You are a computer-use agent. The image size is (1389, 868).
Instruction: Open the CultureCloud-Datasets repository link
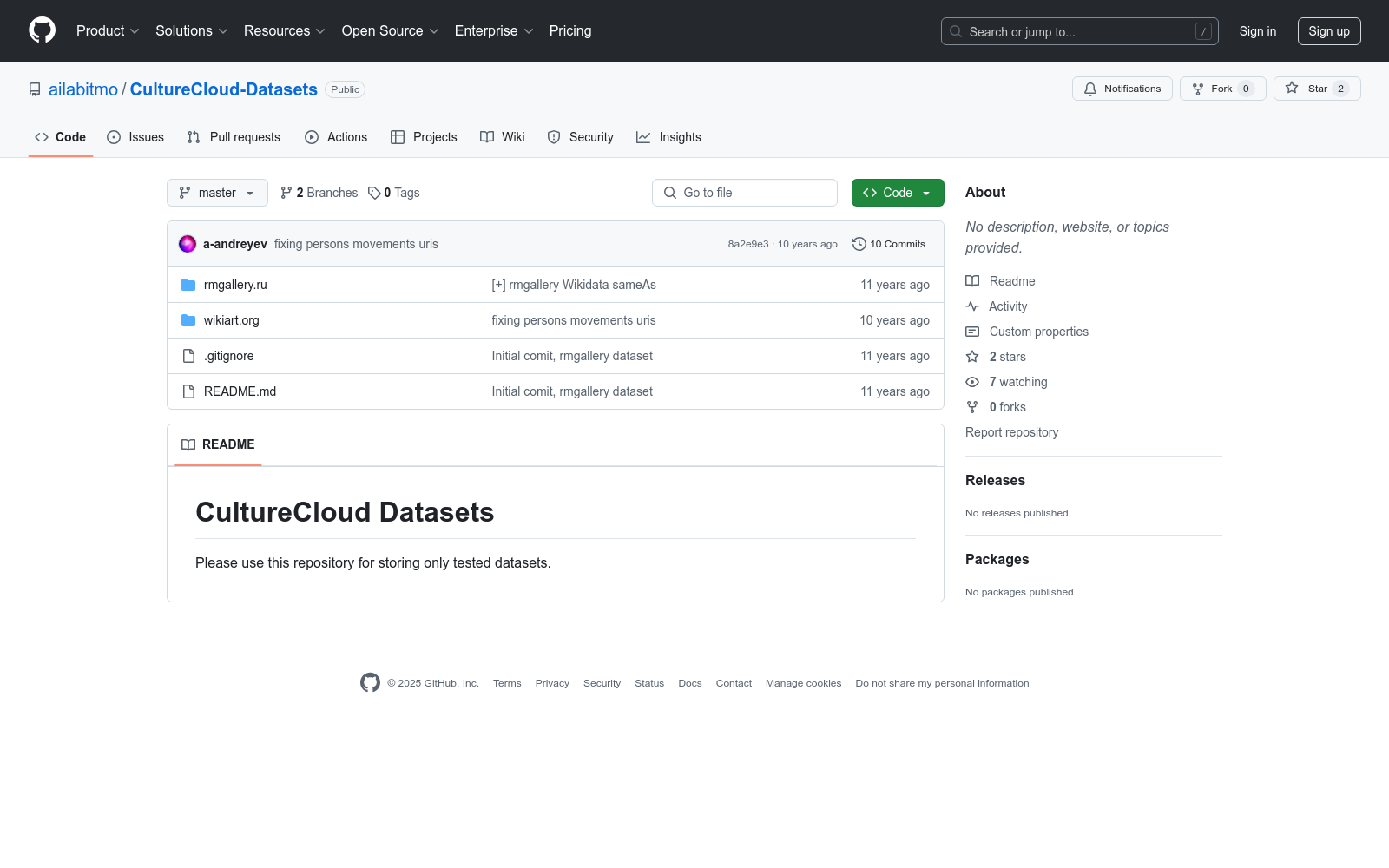click(224, 89)
